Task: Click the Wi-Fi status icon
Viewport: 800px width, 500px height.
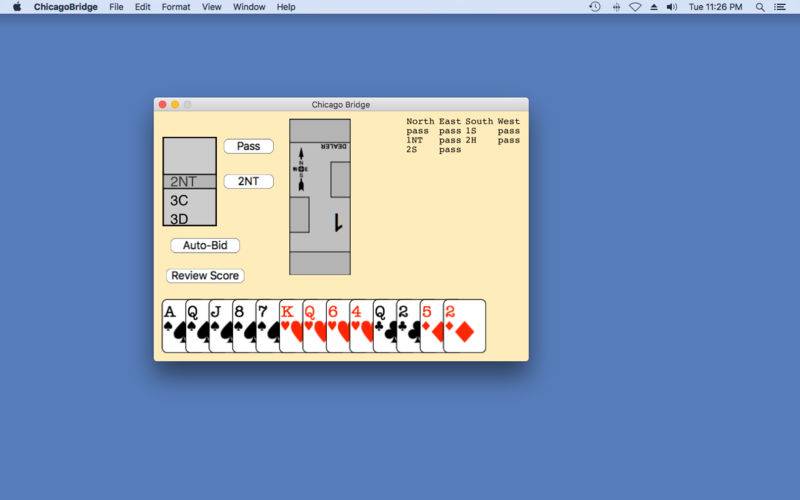Action: click(x=635, y=7)
